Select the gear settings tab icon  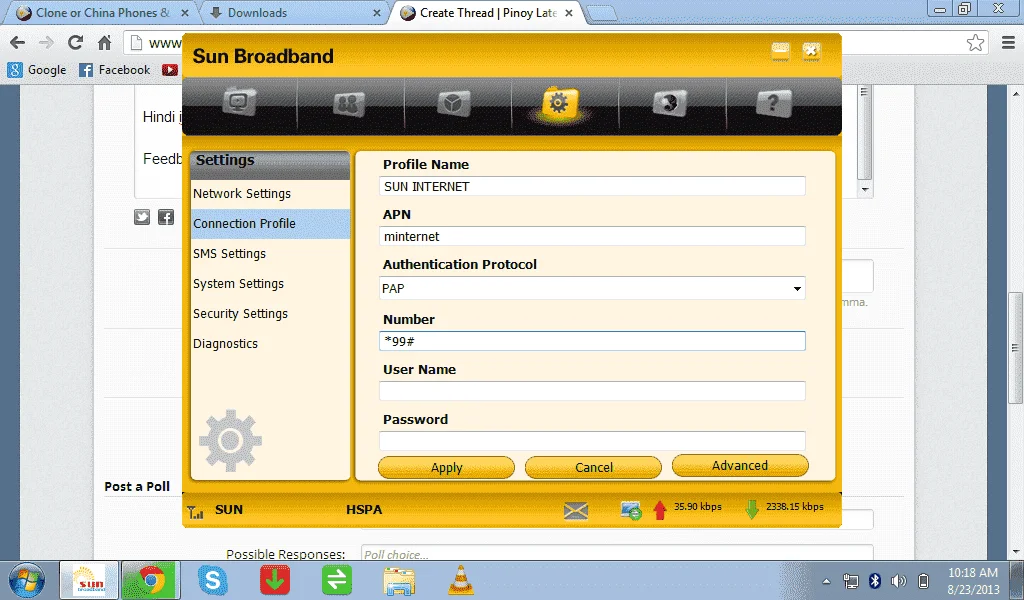coord(560,103)
